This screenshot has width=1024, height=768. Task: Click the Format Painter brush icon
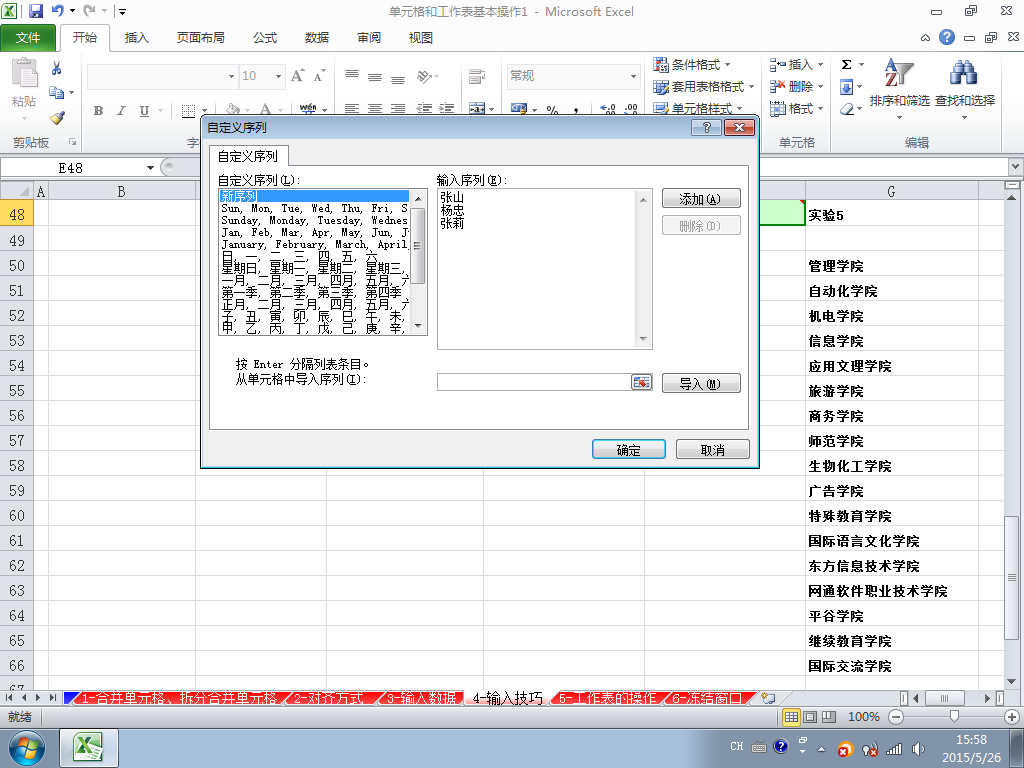(x=57, y=118)
